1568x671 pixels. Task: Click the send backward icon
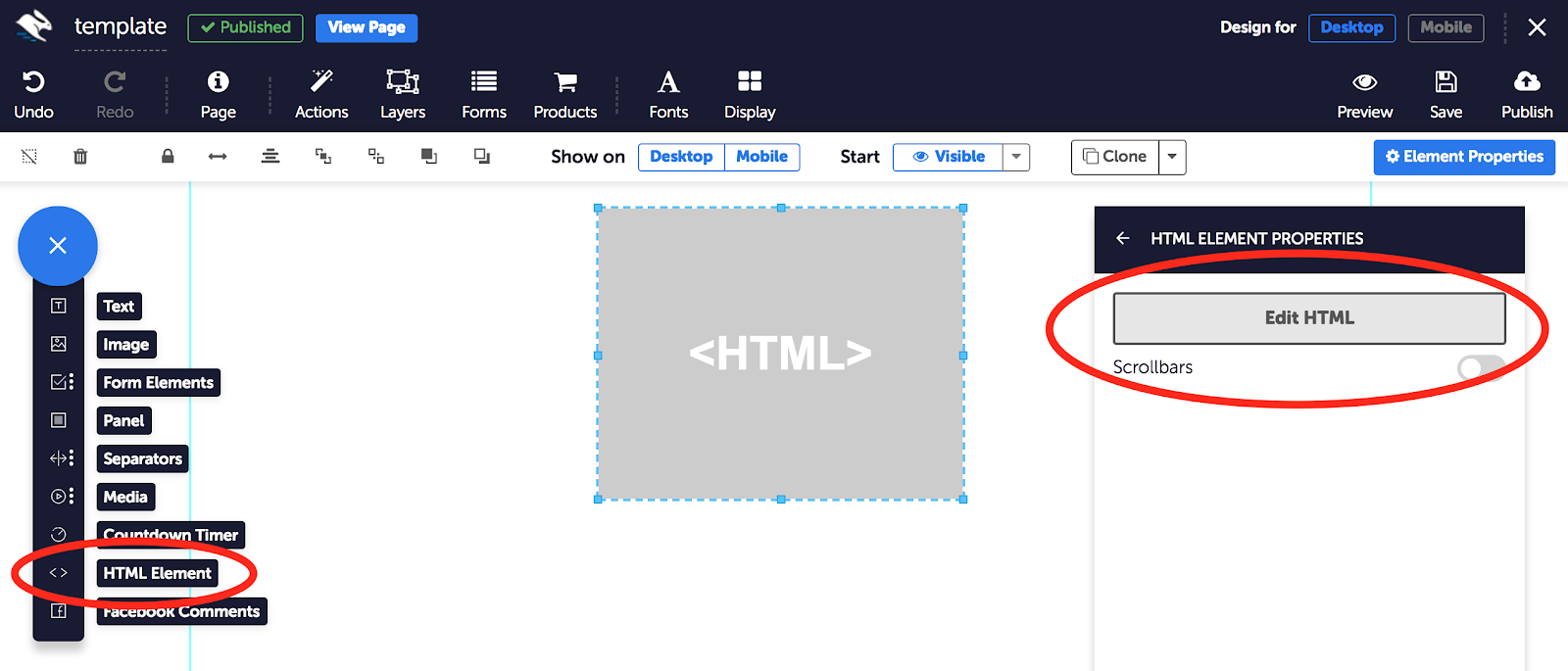[376, 157]
